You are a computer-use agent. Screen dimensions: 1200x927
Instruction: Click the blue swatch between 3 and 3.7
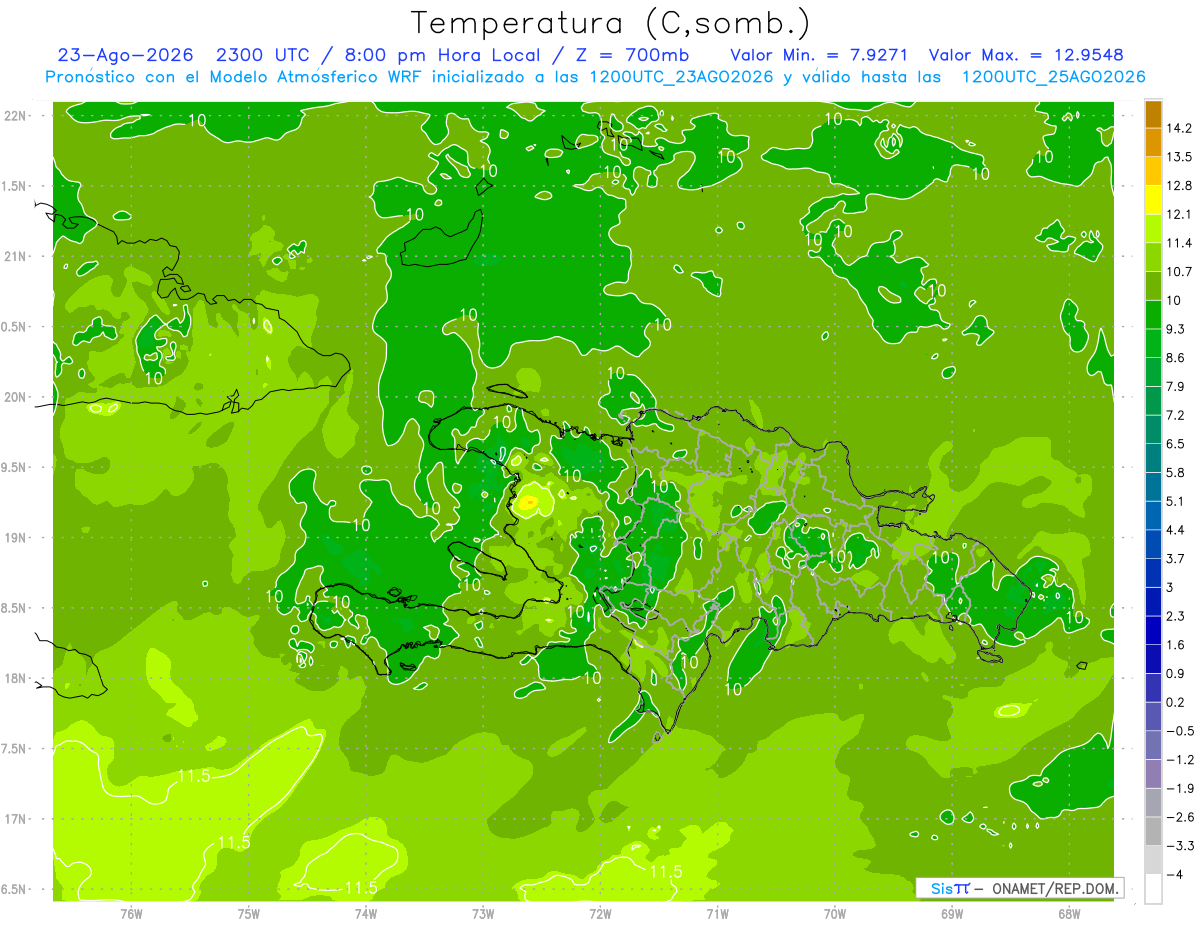click(1153, 573)
